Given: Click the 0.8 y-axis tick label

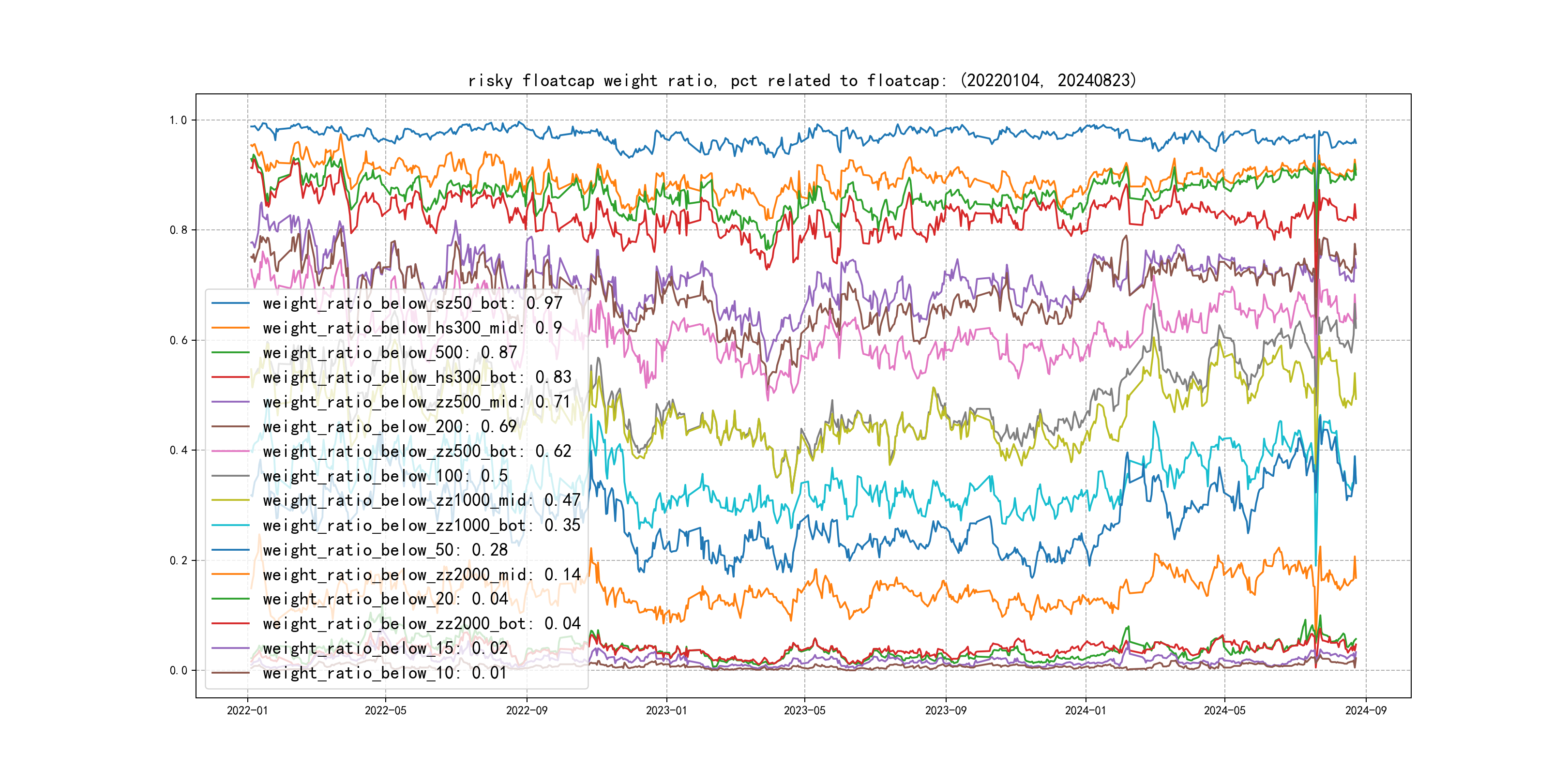Looking at the screenshot, I should click(179, 230).
